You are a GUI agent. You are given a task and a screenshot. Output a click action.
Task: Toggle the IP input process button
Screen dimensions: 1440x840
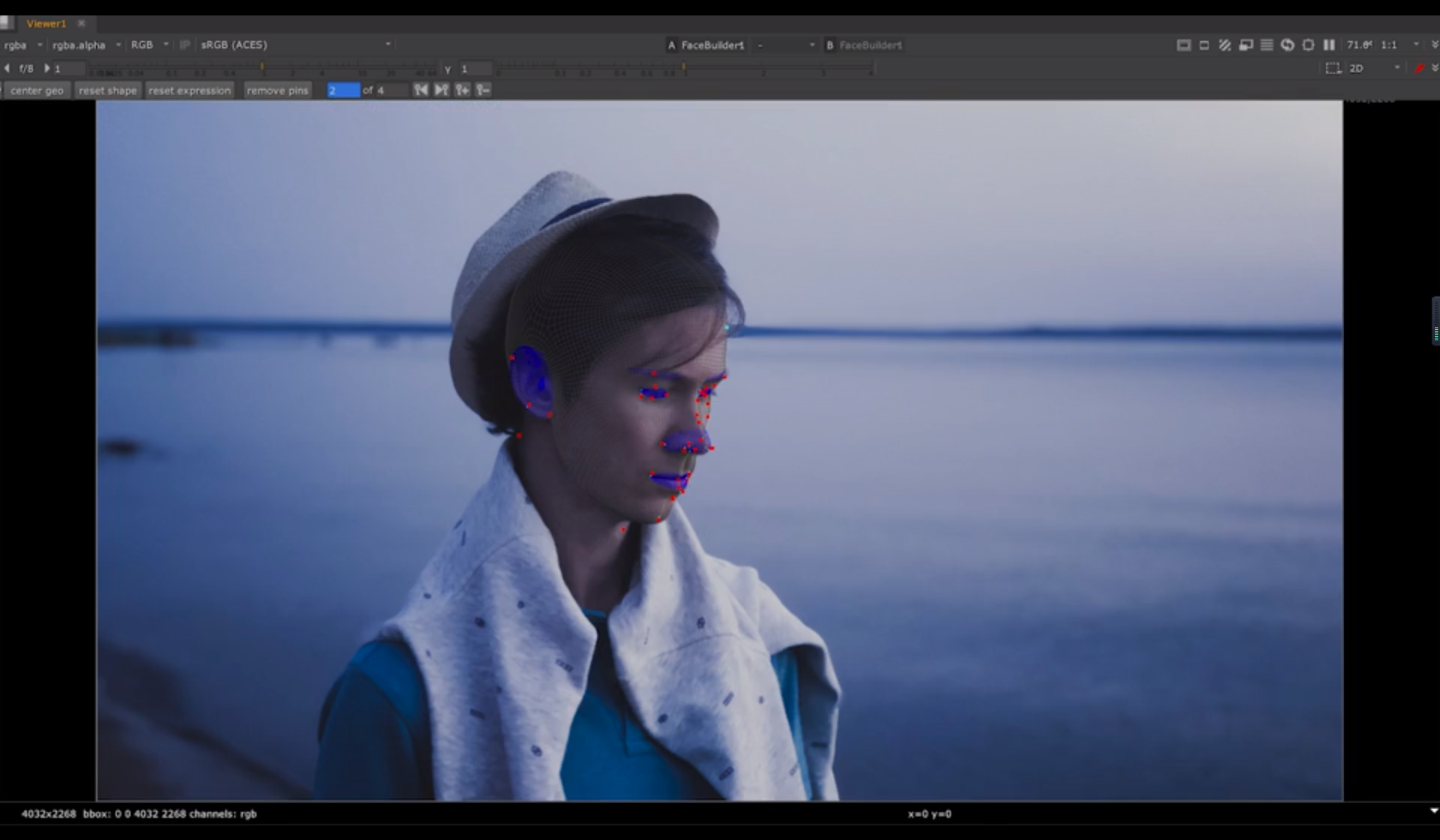(184, 45)
